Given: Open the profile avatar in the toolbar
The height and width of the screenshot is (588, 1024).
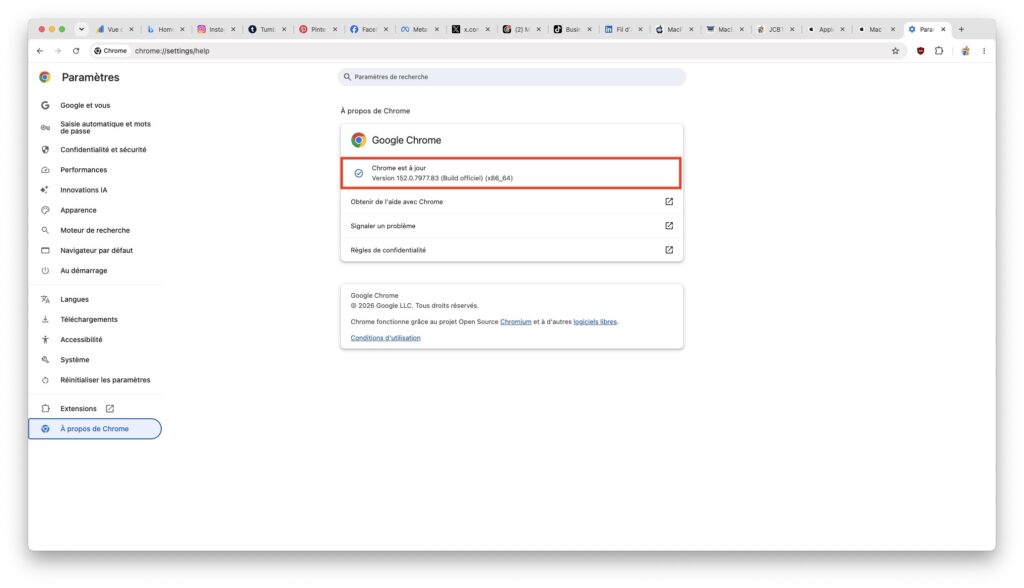Looking at the screenshot, I should pyautogui.click(x=965, y=51).
